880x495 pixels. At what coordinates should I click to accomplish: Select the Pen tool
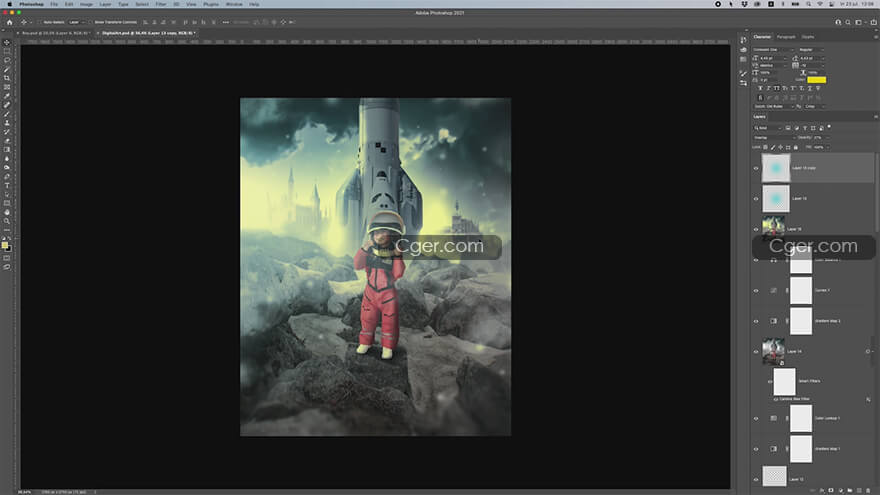(7, 177)
